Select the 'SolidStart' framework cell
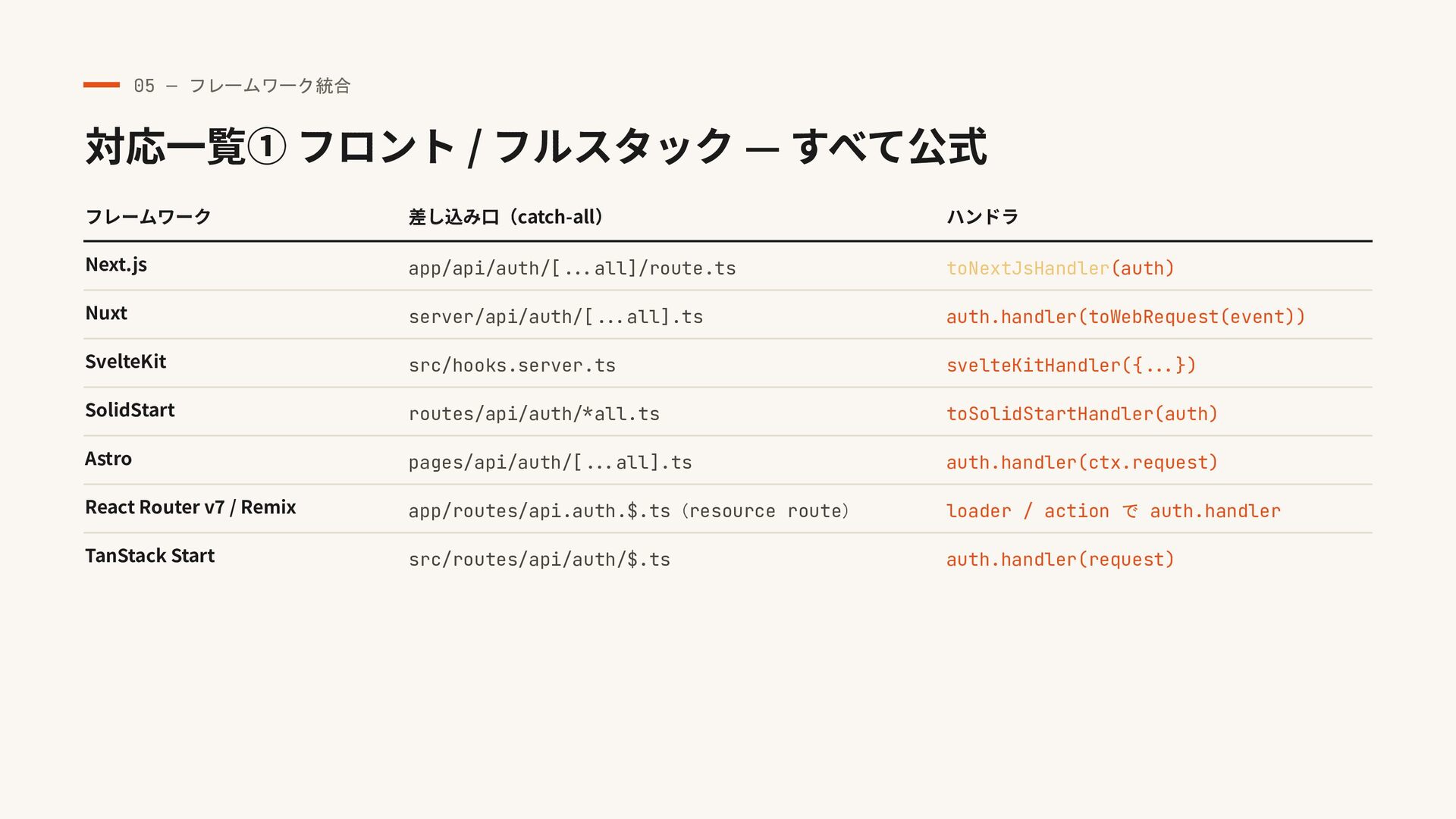1456x819 pixels. tap(130, 410)
